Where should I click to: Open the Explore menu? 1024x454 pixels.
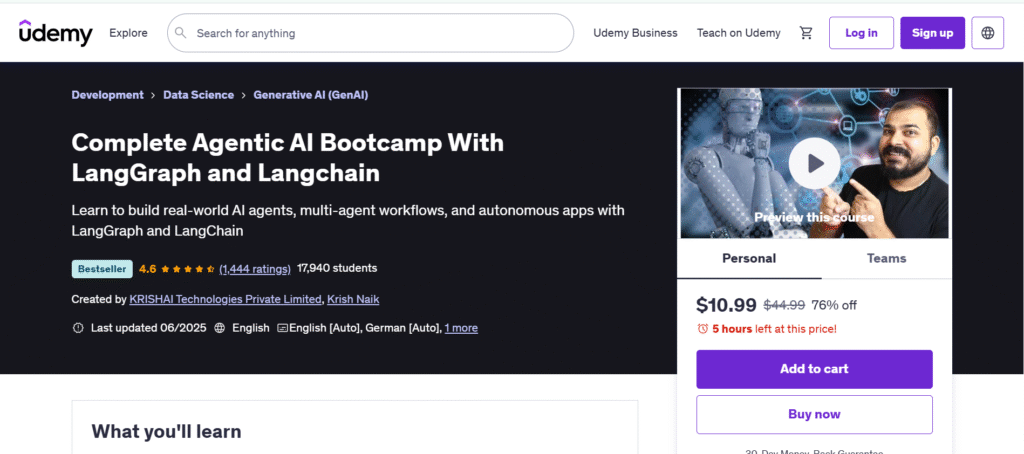(128, 33)
